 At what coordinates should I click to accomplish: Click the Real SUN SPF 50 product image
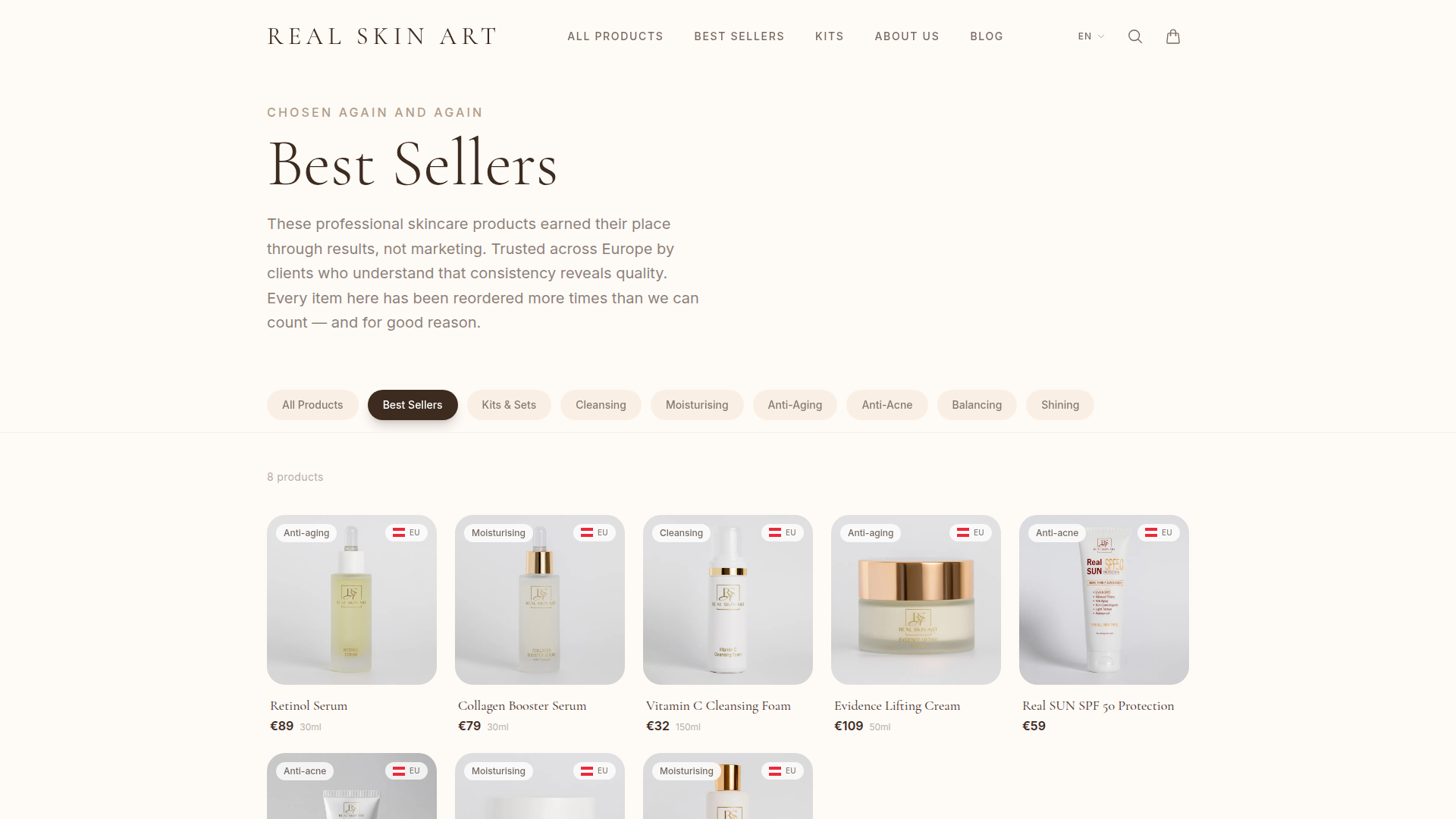(1104, 600)
